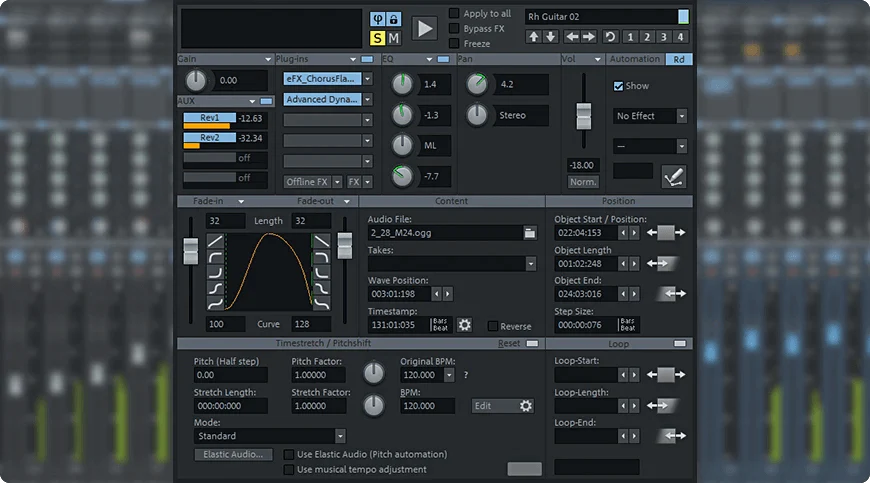Uncheck the Show automation checkbox
Screen dimensions: 870x483
(618, 86)
